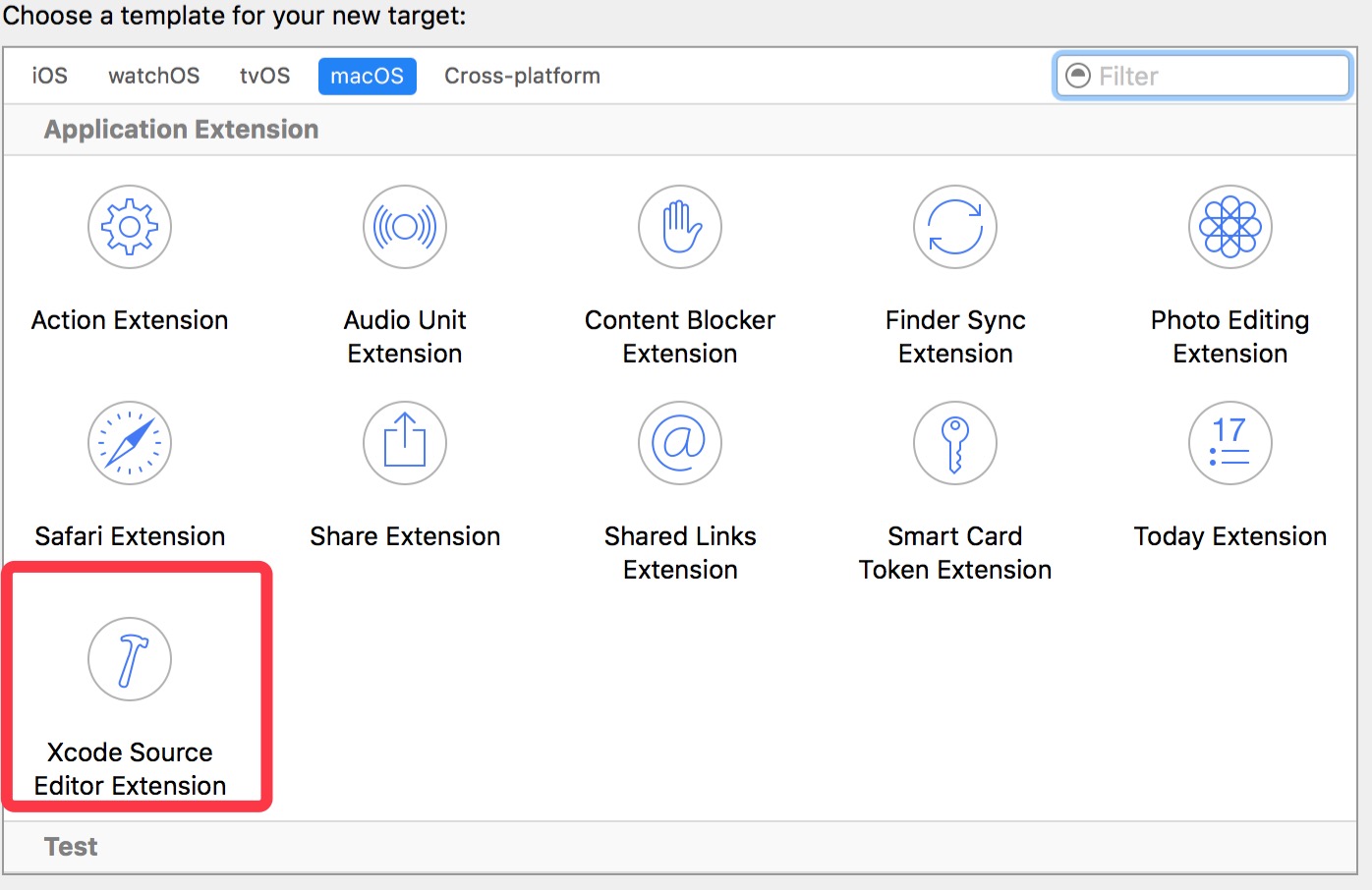The width and height of the screenshot is (1372, 890).
Task: Select the macOS platform tab
Action: tap(368, 76)
